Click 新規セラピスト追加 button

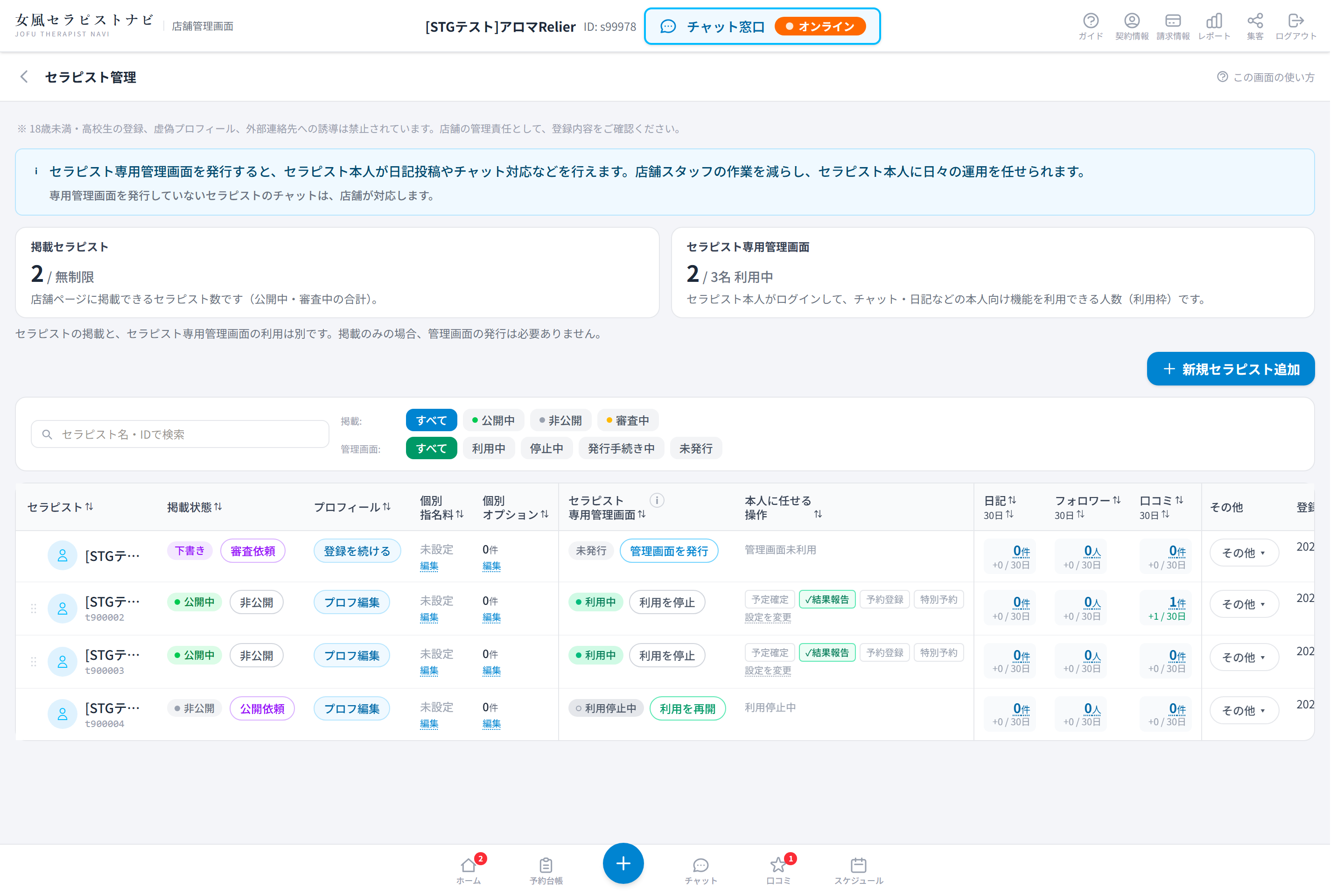1243,372
